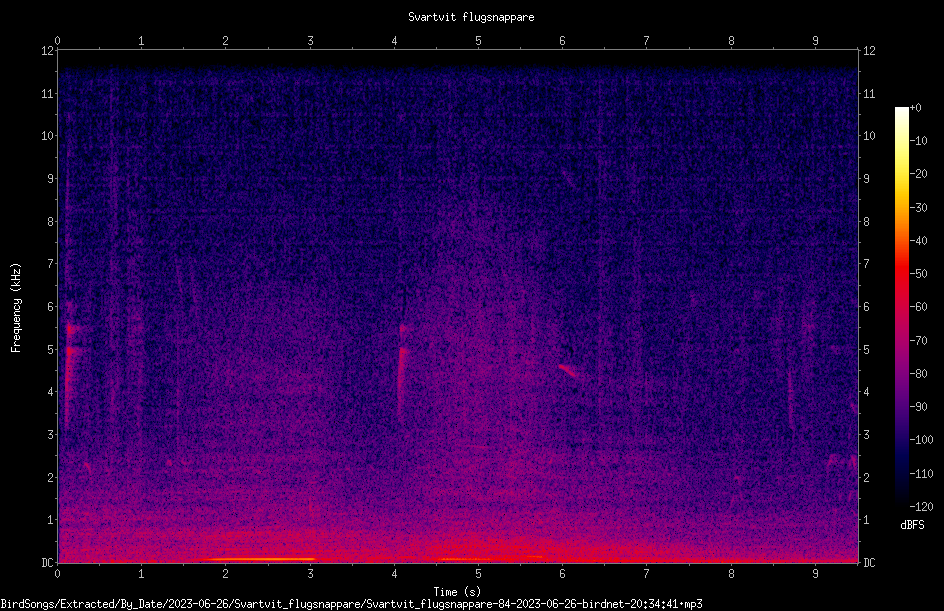Click the "dBFS" label under the color scale
The image size is (944, 611).
coord(912,525)
